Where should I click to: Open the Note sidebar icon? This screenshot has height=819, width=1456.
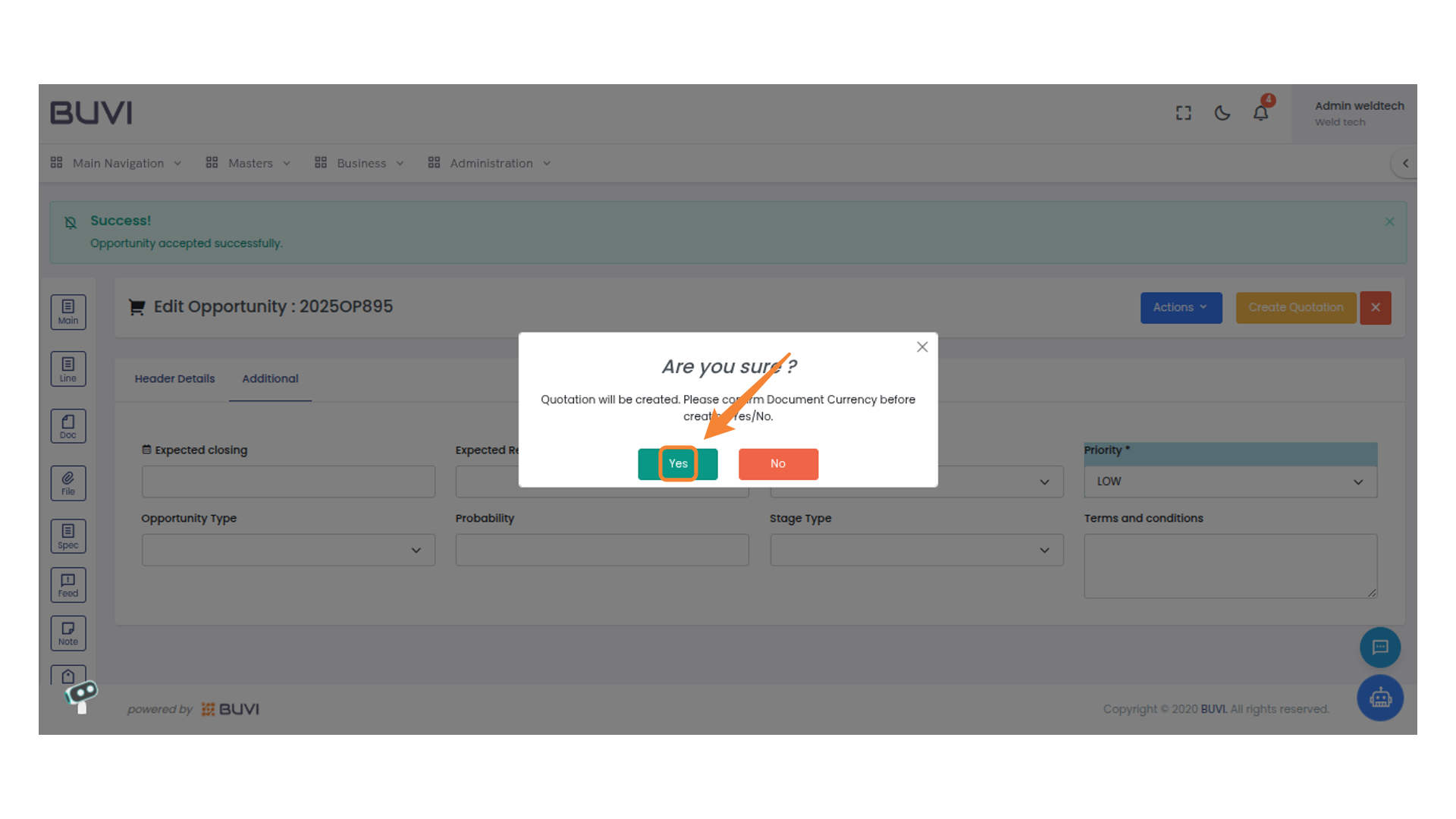[68, 633]
